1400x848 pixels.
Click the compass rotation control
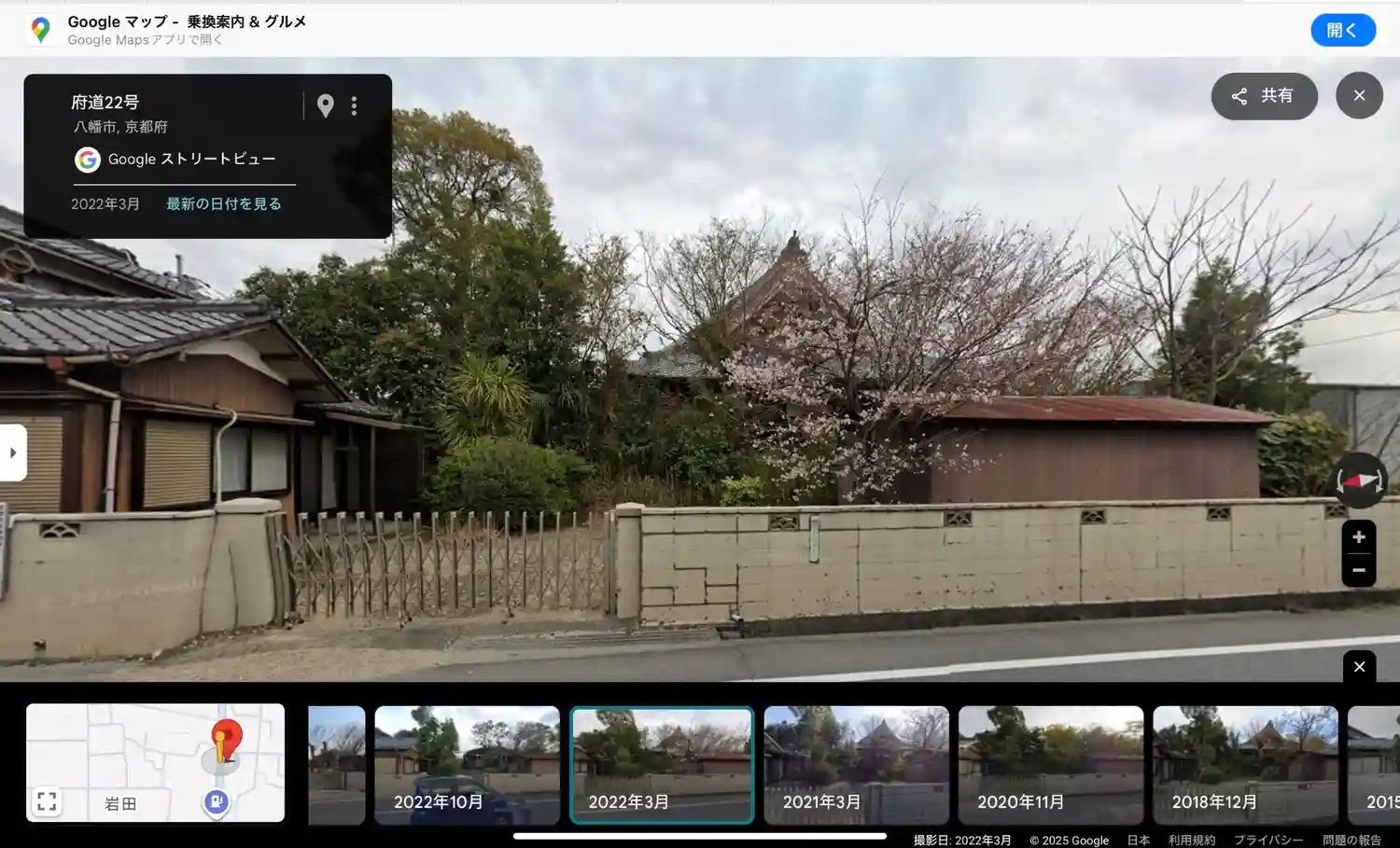(1359, 481)
